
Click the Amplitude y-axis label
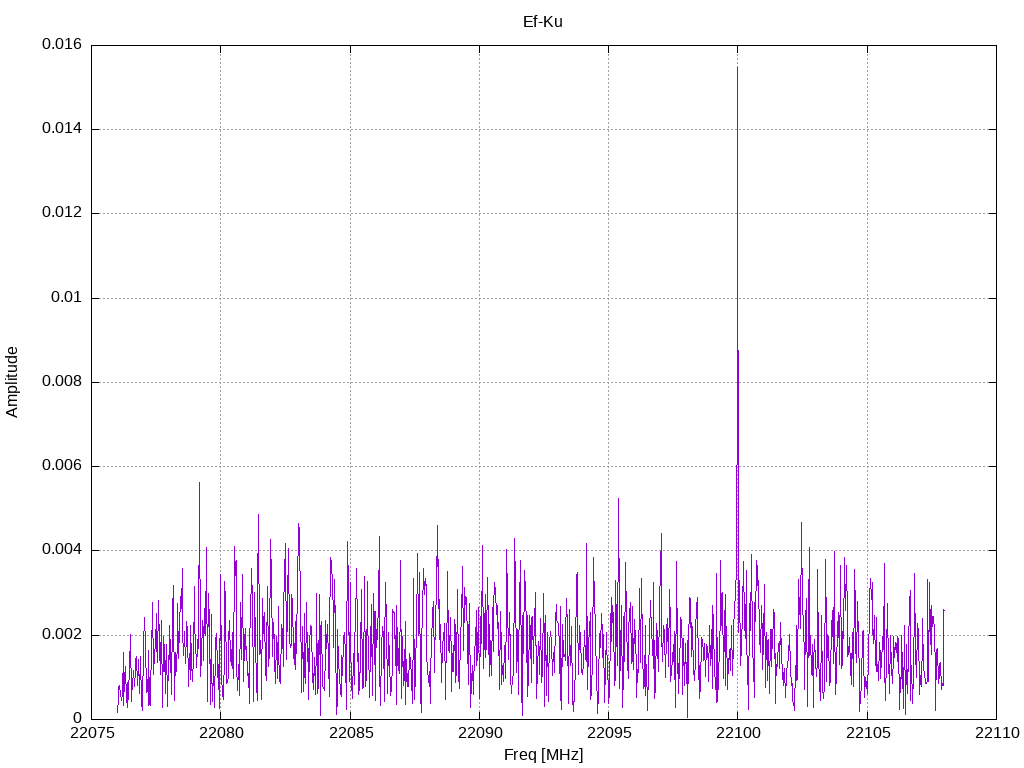pos(12,381)
